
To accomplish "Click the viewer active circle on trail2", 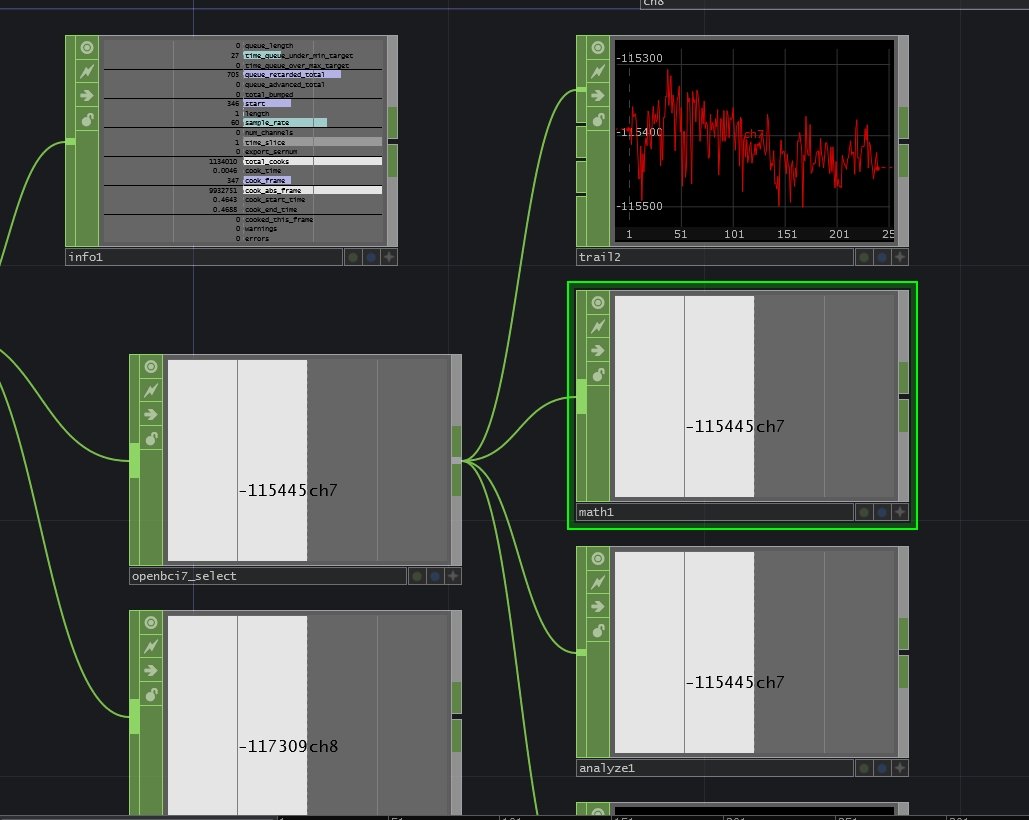I will click(596, 47).
